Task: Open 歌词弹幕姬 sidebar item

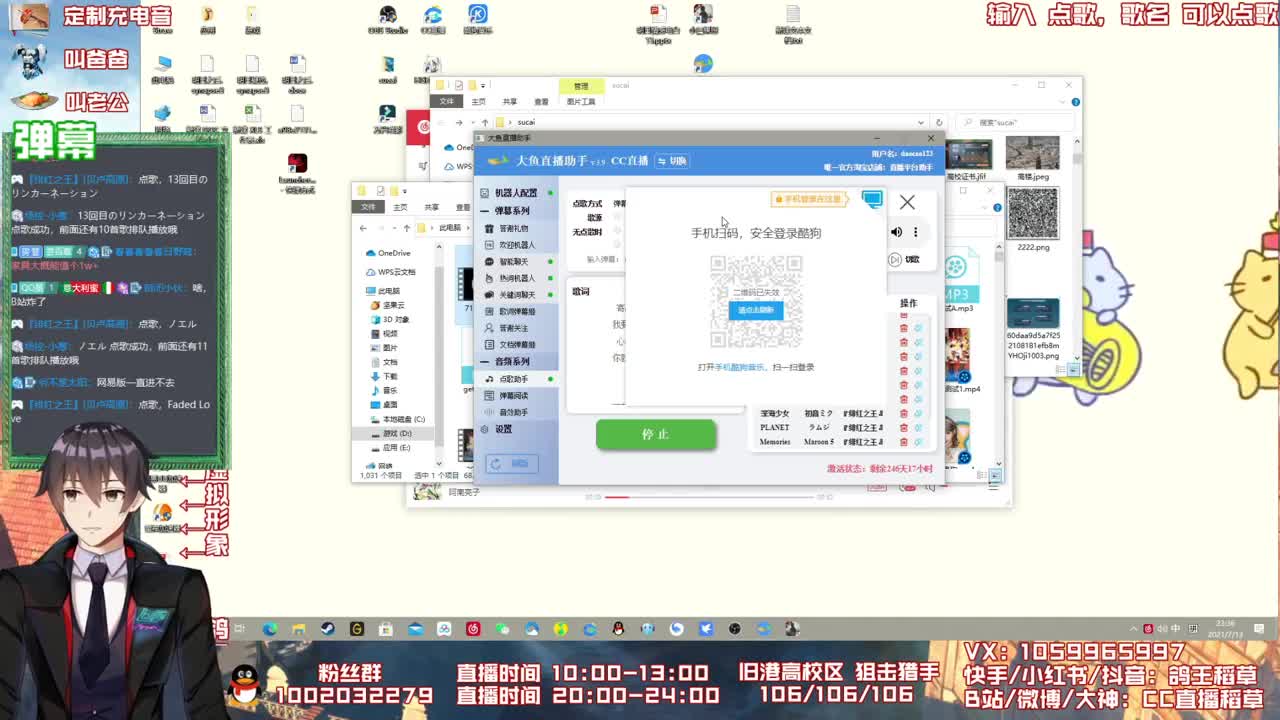Action: [516, 311]
